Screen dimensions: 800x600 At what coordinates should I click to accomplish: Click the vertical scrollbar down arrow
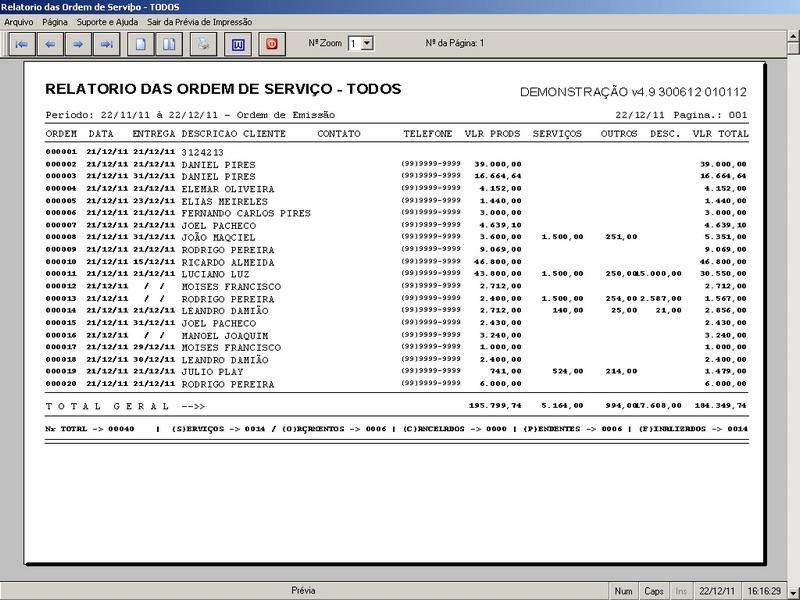coord(793,592)
